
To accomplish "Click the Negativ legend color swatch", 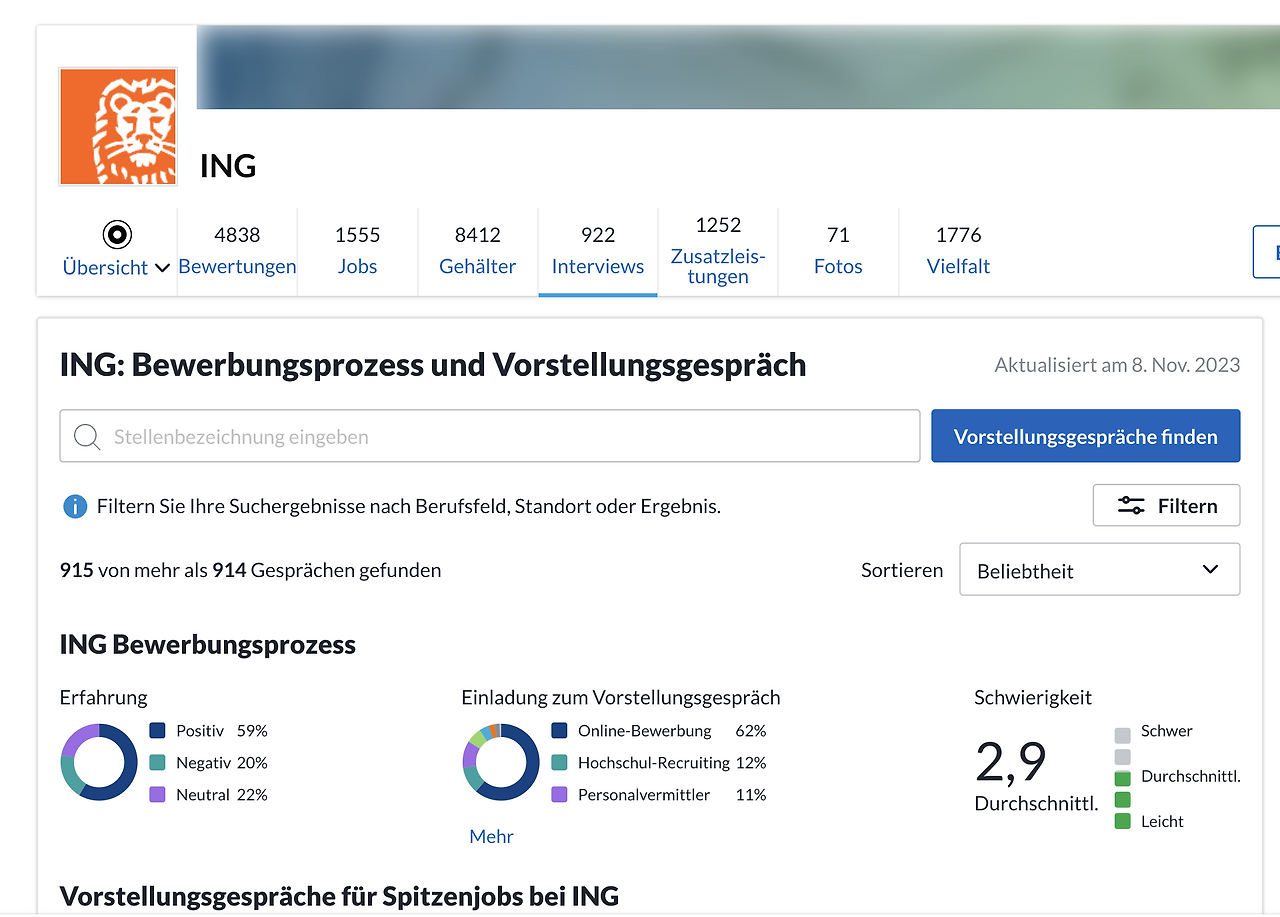I will click(157, 763).
